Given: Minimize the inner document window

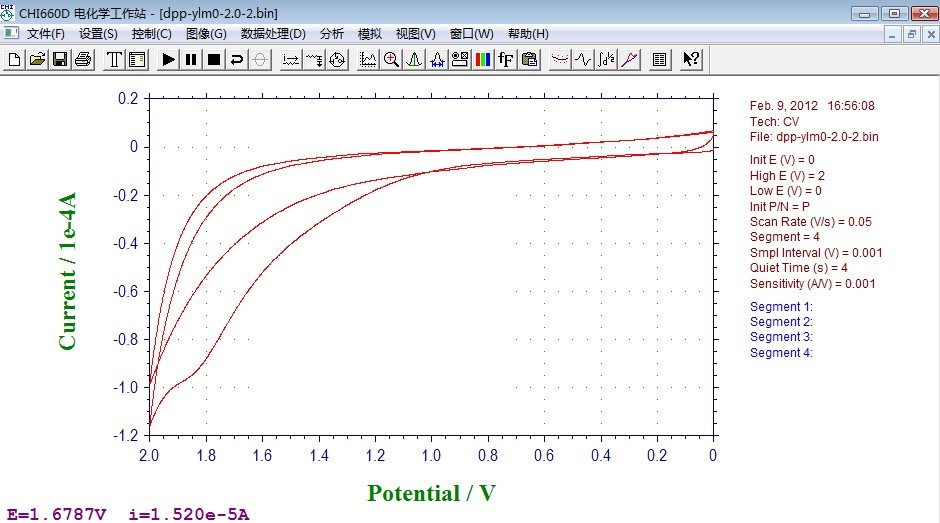Looking at the screenshot, I should (x=892, y=34).
